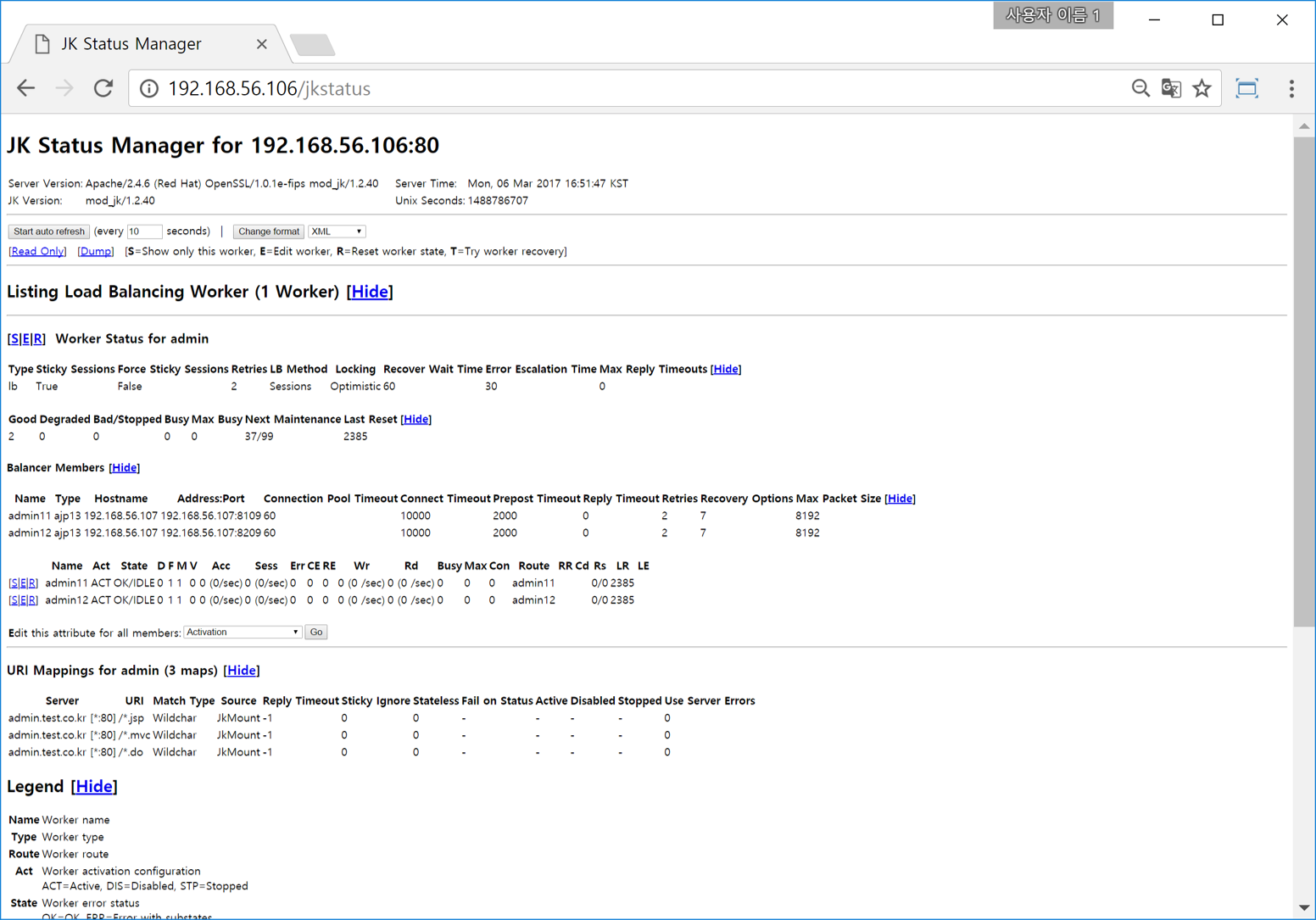Click the Go button for member attribute

click(x=316, y=633)
